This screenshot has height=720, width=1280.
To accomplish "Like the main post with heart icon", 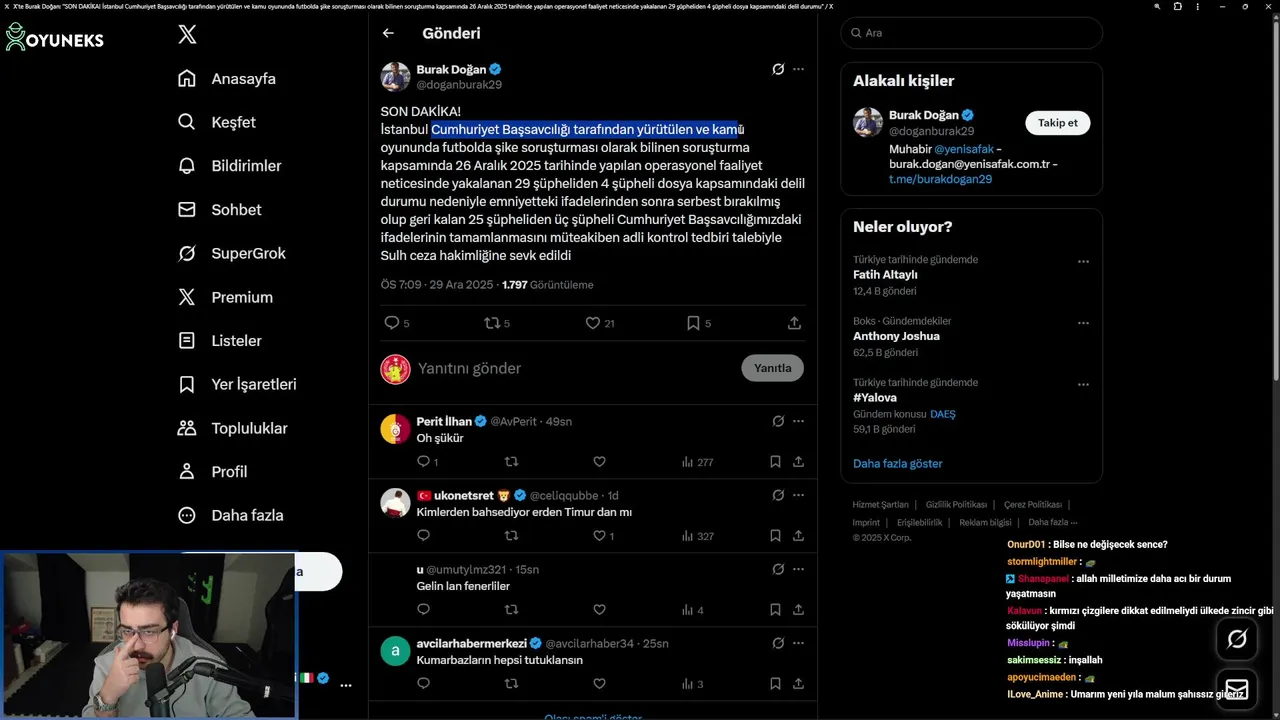I will (x=593, y=323).
